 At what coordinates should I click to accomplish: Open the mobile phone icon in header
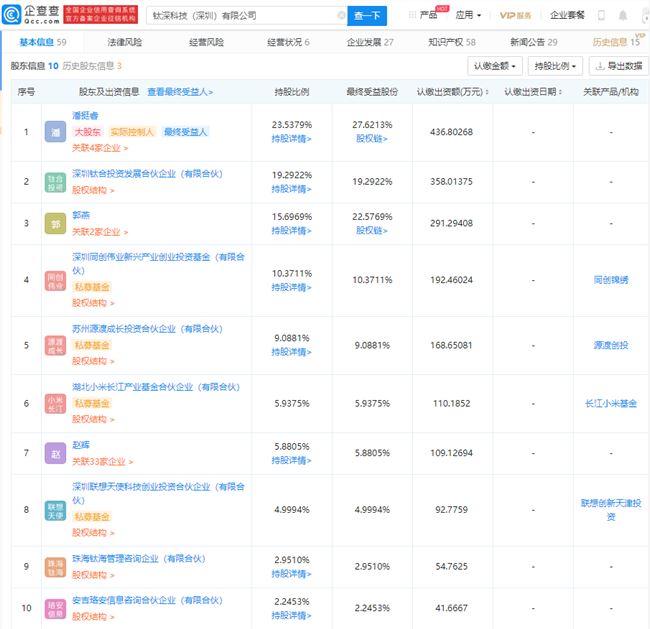(x=601, y=15)
